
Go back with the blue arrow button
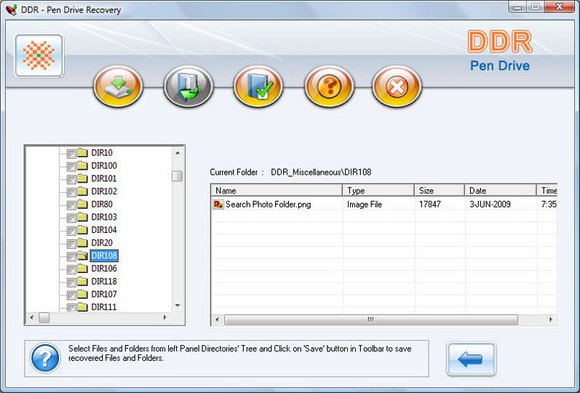coord(471,359)
